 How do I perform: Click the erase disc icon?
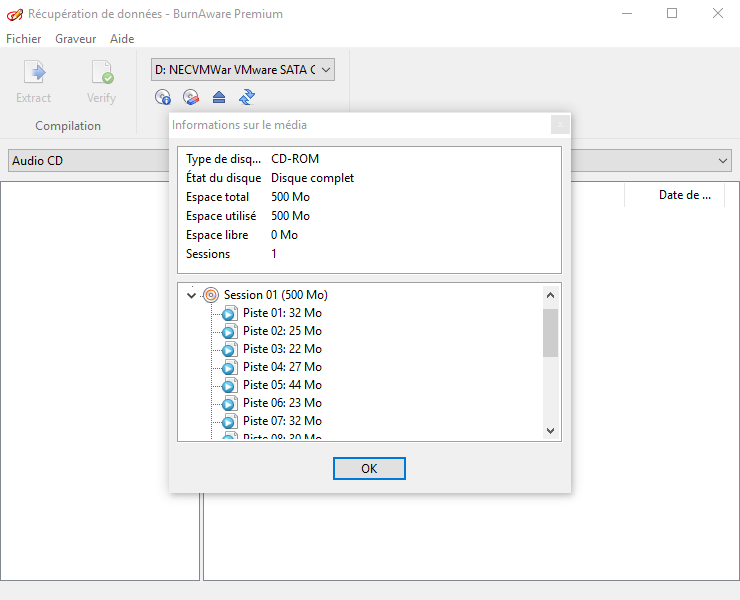point(191,97)
